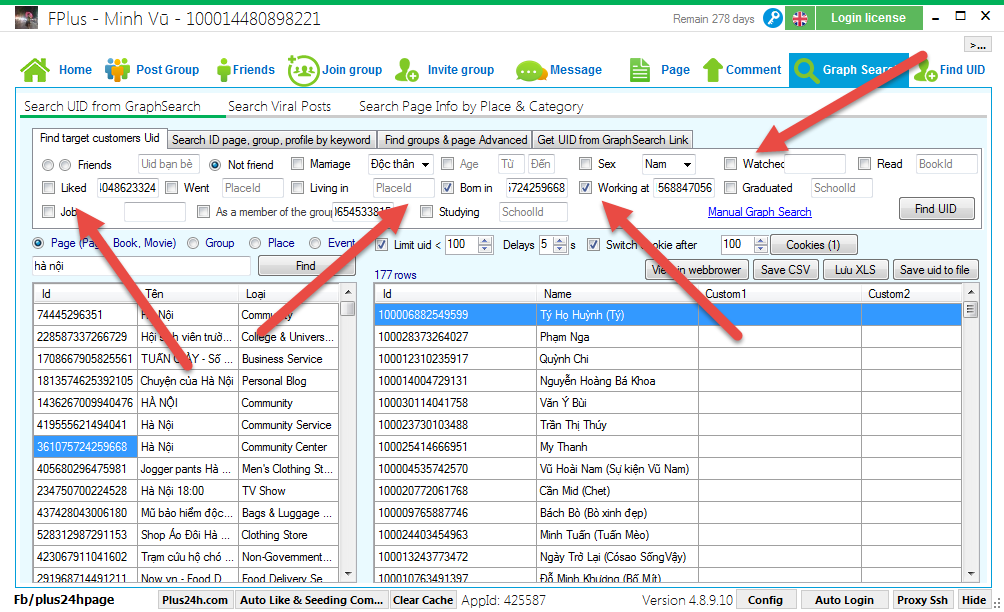This screenshot has width=1004, height=612.
Task: Open the Config button
Action: coord(765,600)
